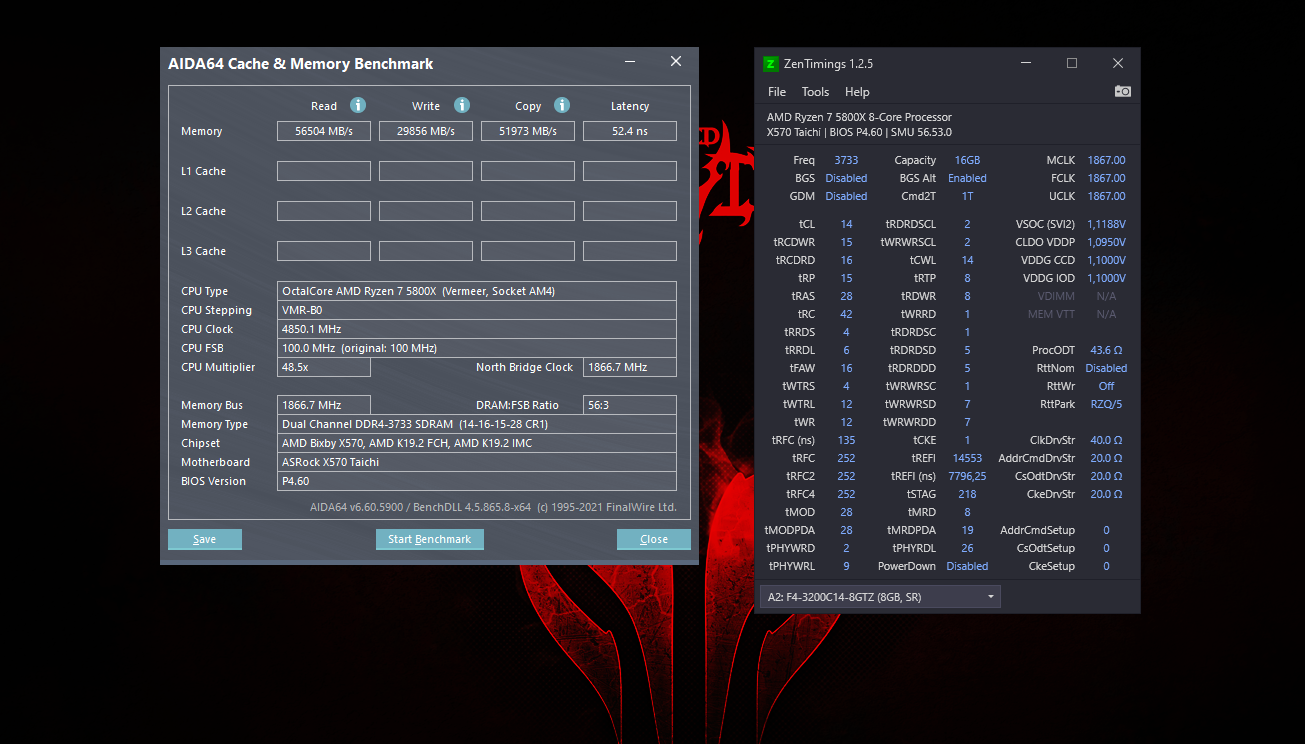Click the CPU Clock value 4850.1 MHz
Screen dimensions: 1305x744
click(477, 329)
